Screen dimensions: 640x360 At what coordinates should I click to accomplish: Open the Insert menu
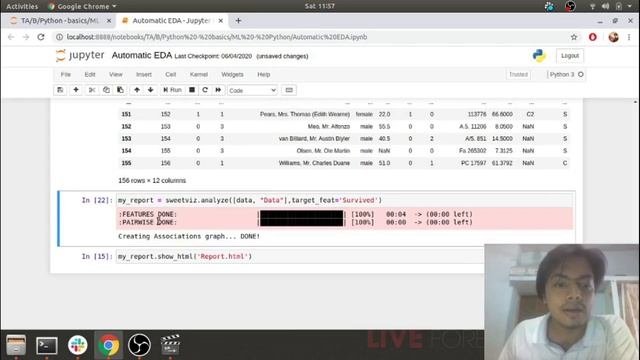[144, 74]
